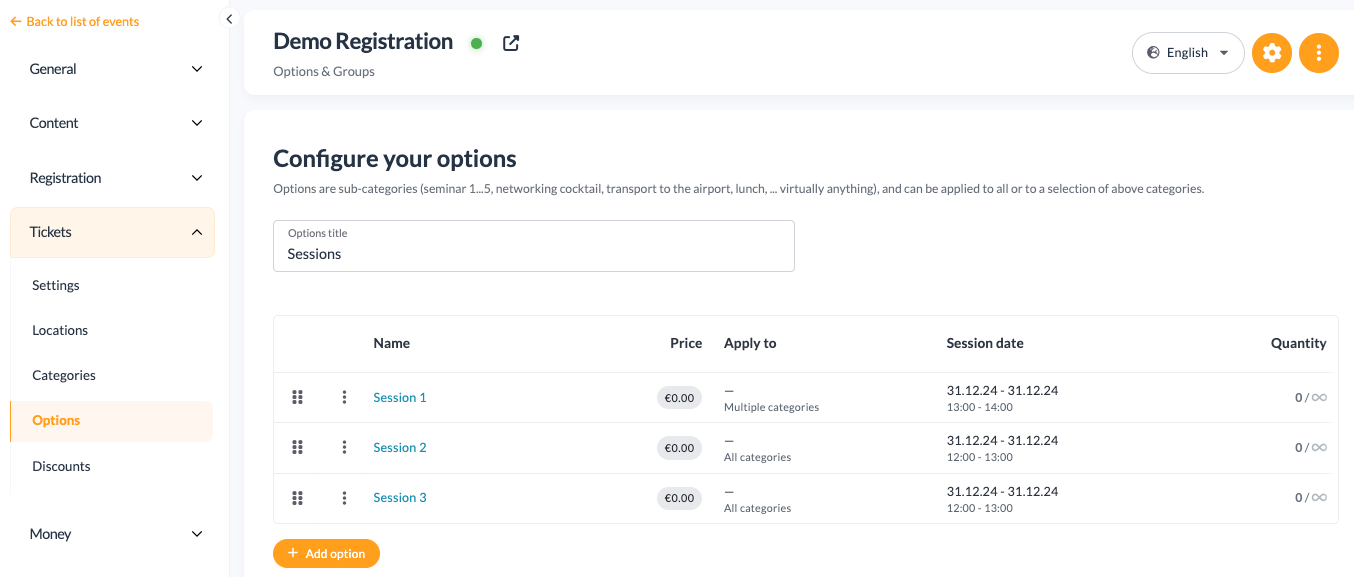This screenshot has height=577, width=1354.
Task: Open the three-dot menu for Session 2
Action: pyautogui.click(x=344, y=447)
